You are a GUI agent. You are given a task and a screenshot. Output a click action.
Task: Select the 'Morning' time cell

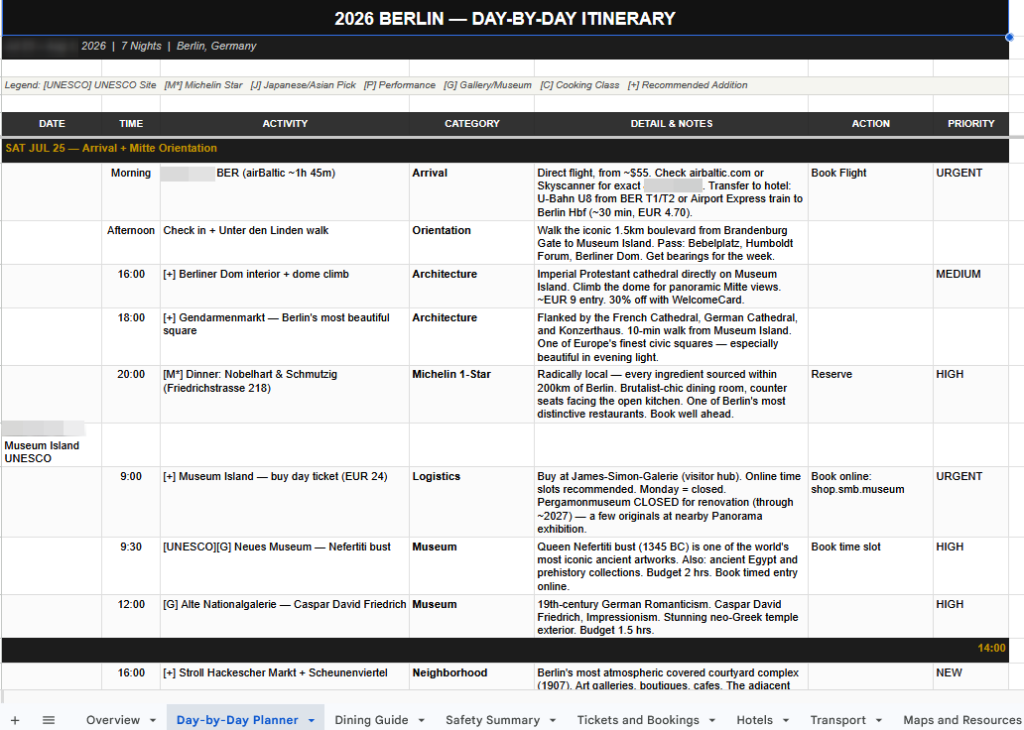tap(131, 192)
